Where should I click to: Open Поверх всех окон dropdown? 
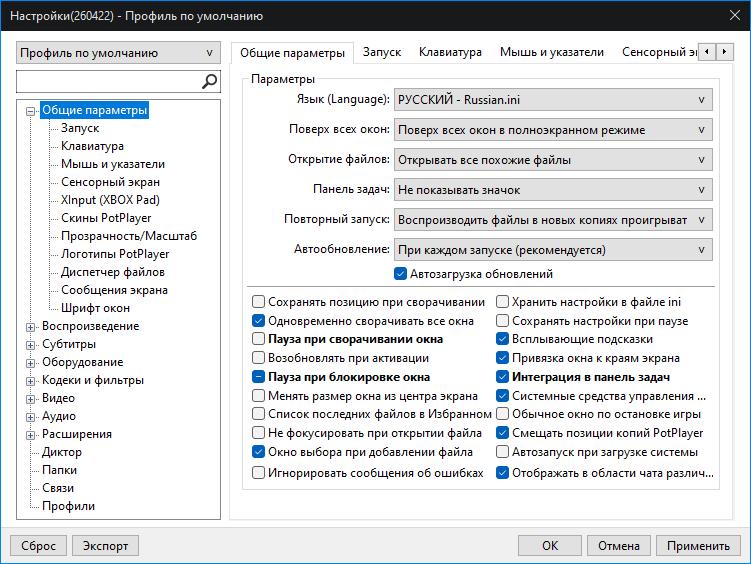click(x=553, y=130)
